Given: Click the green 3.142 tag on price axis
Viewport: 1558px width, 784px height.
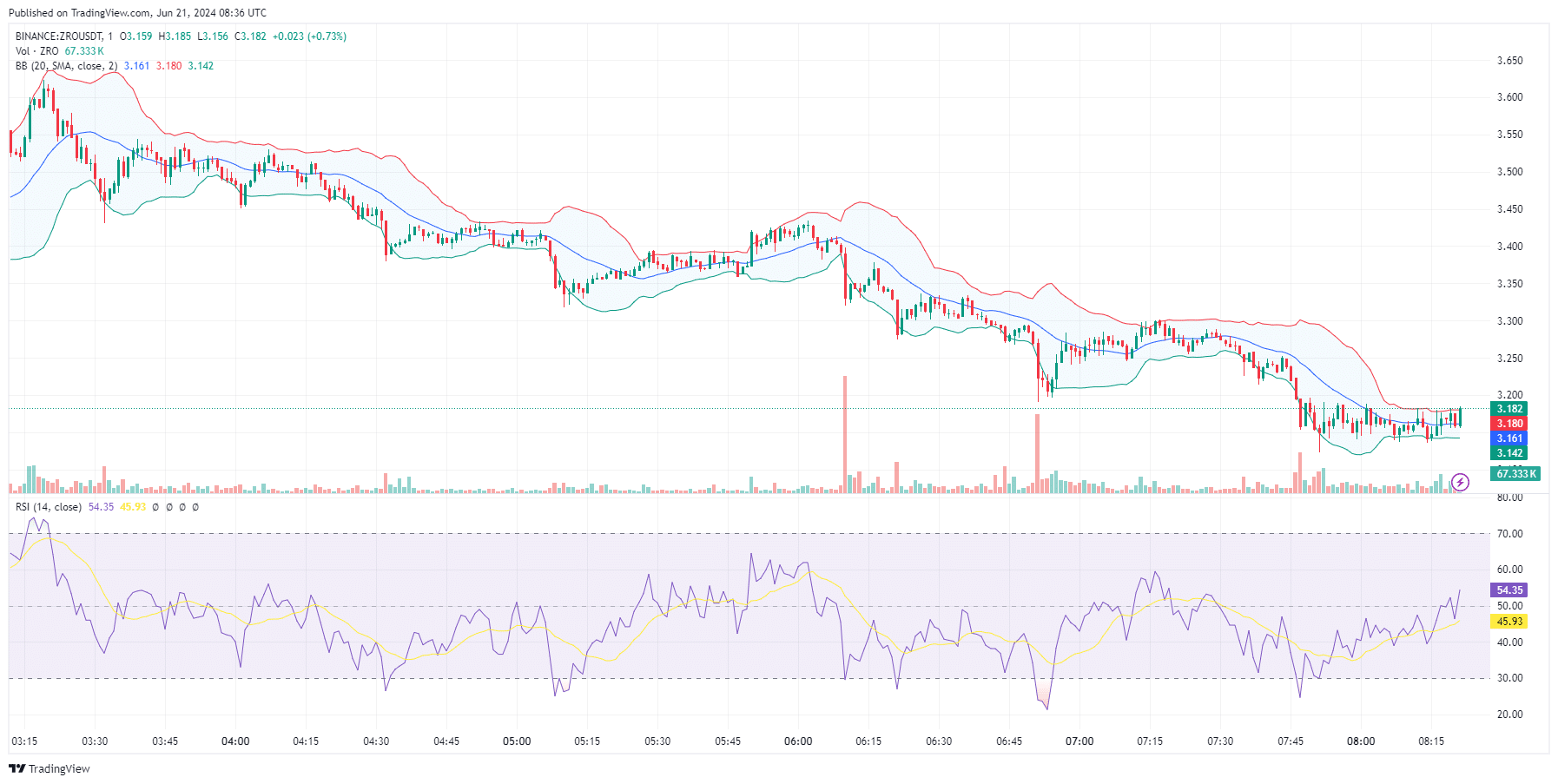Looking at the screenshot, I should pyautogui.click(x=1509, y=453).
